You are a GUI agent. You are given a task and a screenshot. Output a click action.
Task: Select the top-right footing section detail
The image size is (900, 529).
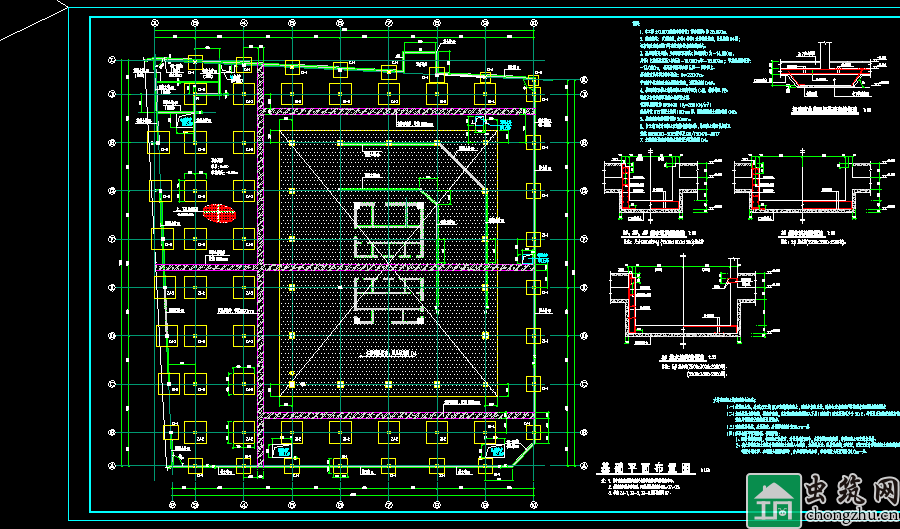[822, 74]
